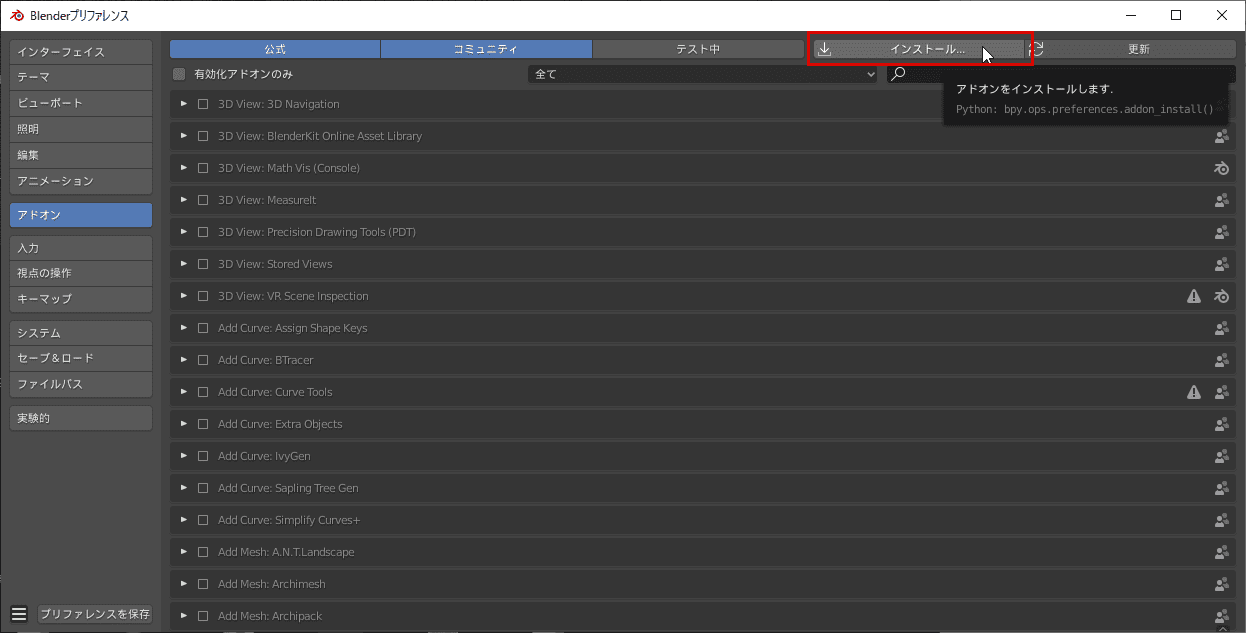Click the community icon on Stored Views row
Screen dimensions: 1246x633
[x=1221, y=264]
